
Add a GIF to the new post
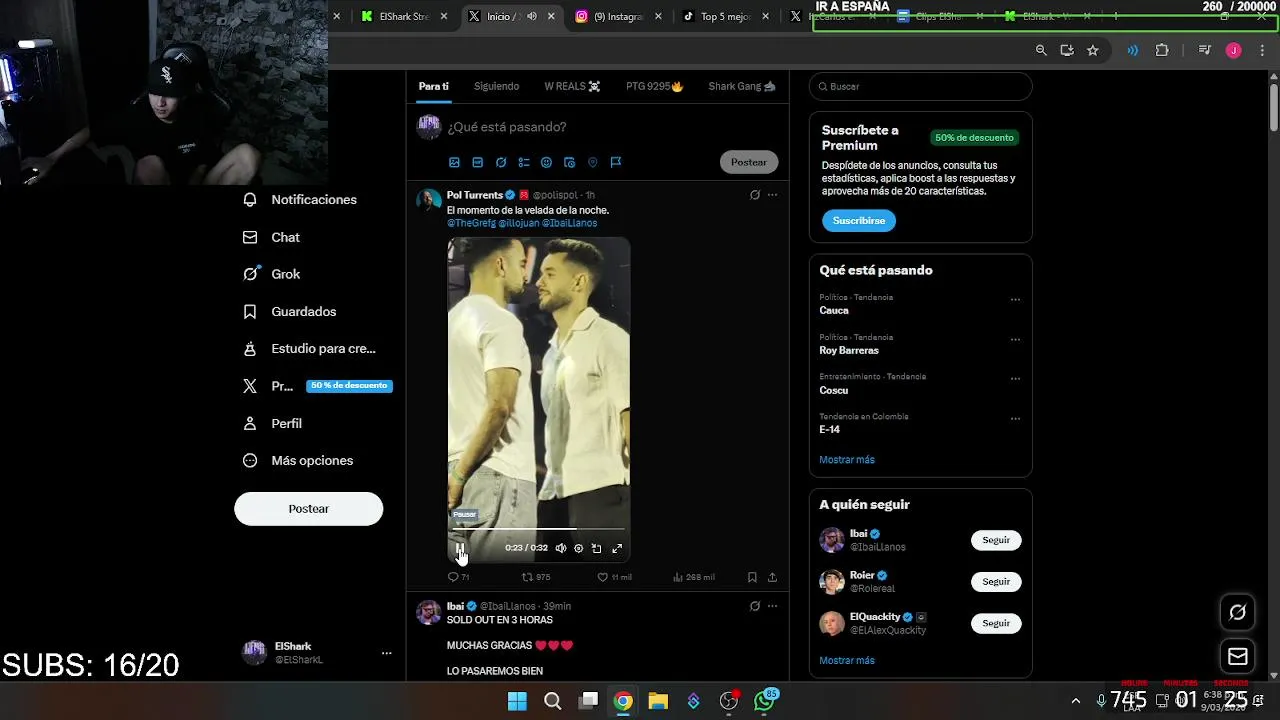click(477, 162)
